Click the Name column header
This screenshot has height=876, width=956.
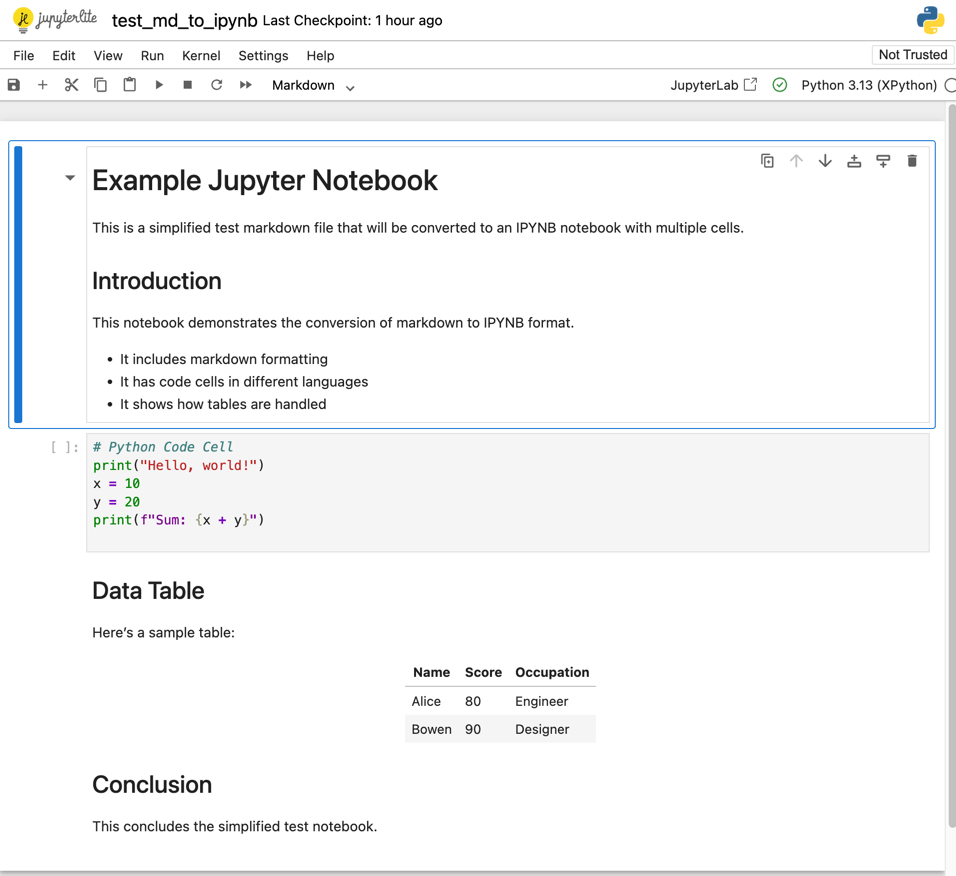(432, 672)
